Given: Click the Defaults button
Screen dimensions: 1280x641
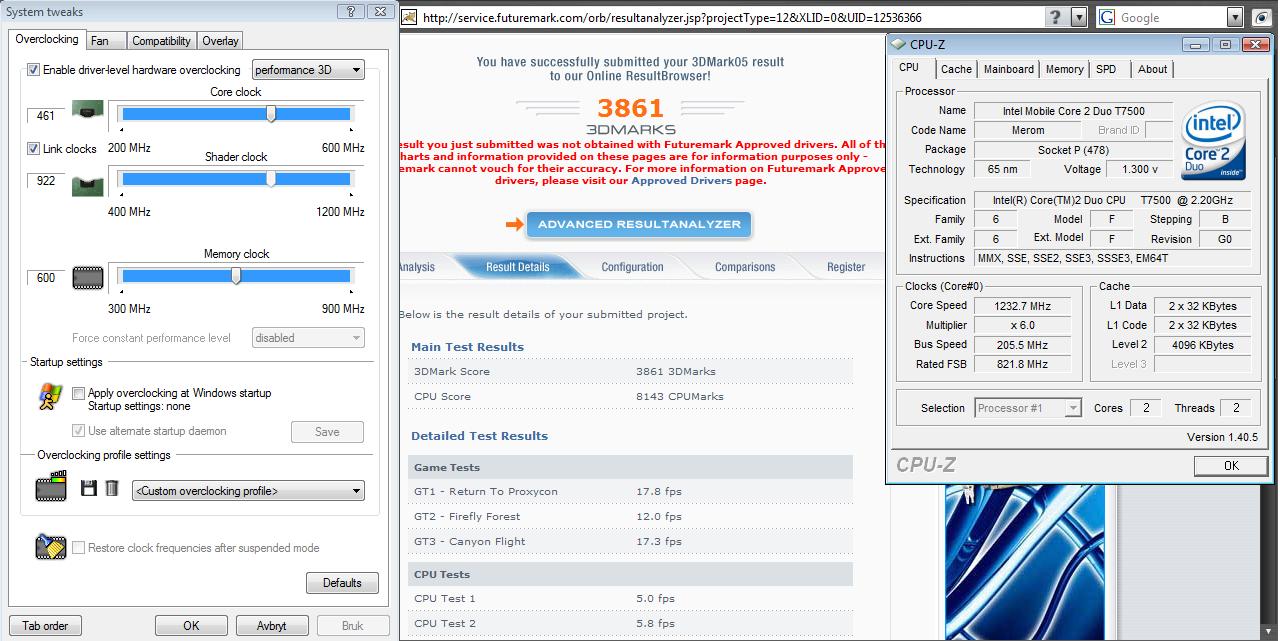Looking at the screenshot, I should [342, 583].
